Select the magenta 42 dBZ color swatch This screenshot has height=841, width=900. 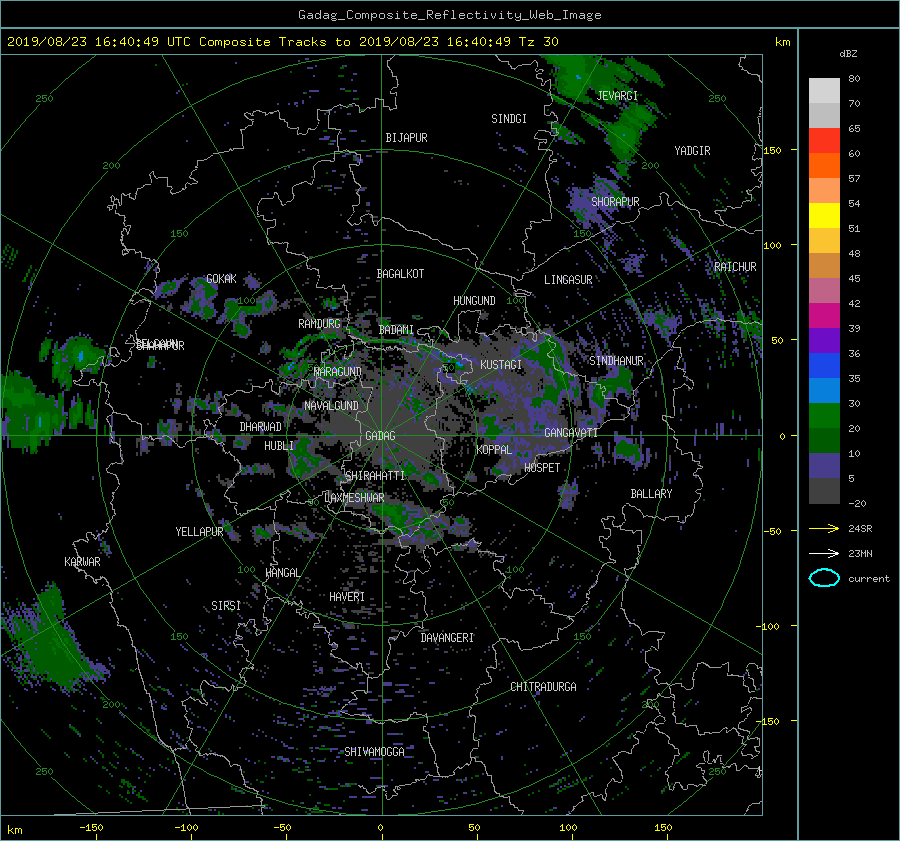pos(824,316)
